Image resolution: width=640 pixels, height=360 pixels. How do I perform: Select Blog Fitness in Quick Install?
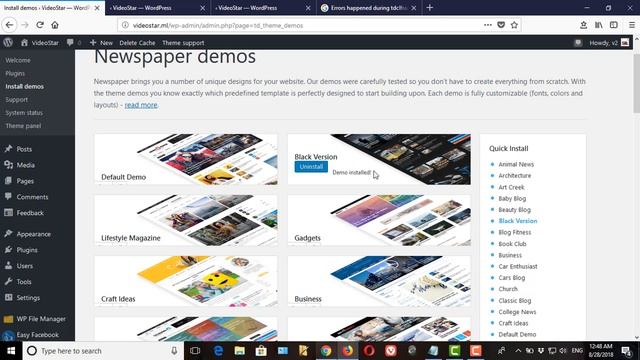515,232
